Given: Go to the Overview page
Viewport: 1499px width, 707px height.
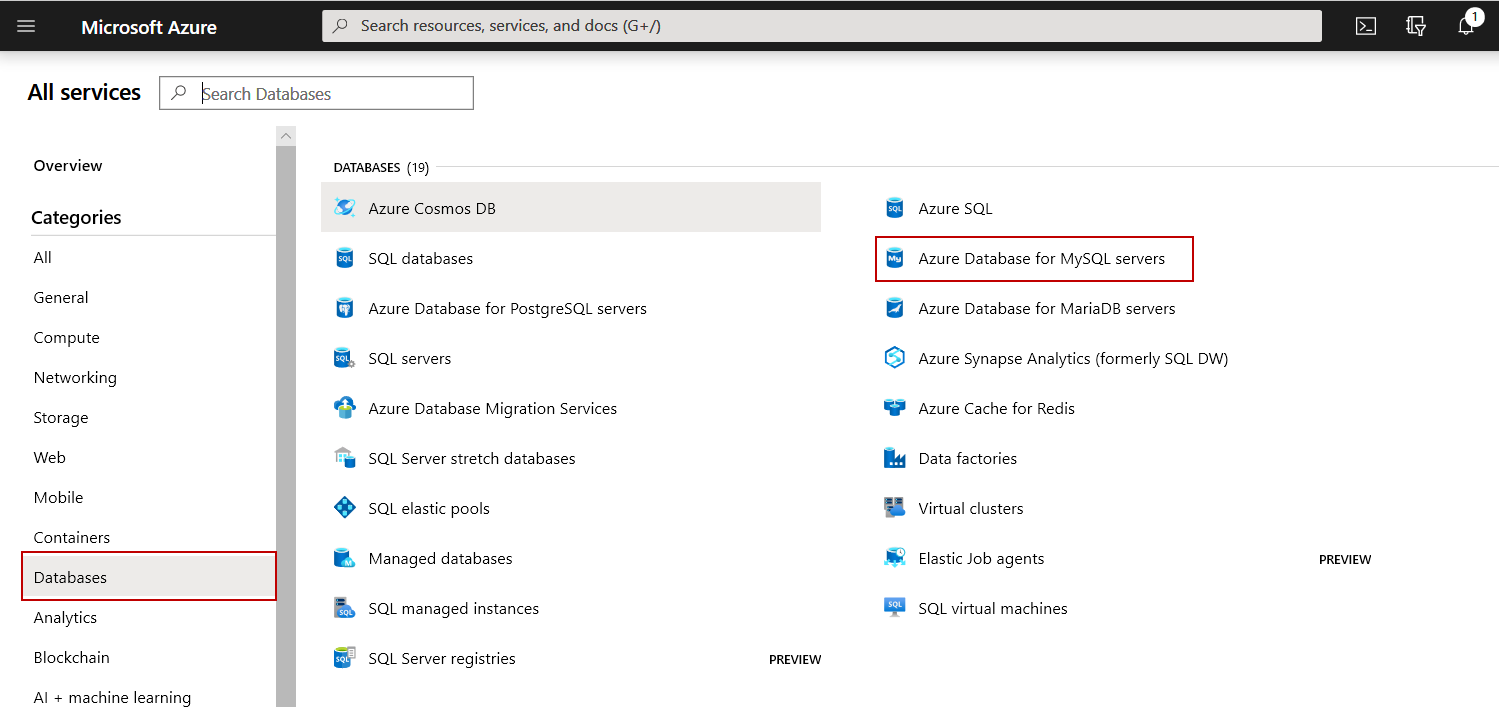Looking at the screenshot, I should [68, 165].
